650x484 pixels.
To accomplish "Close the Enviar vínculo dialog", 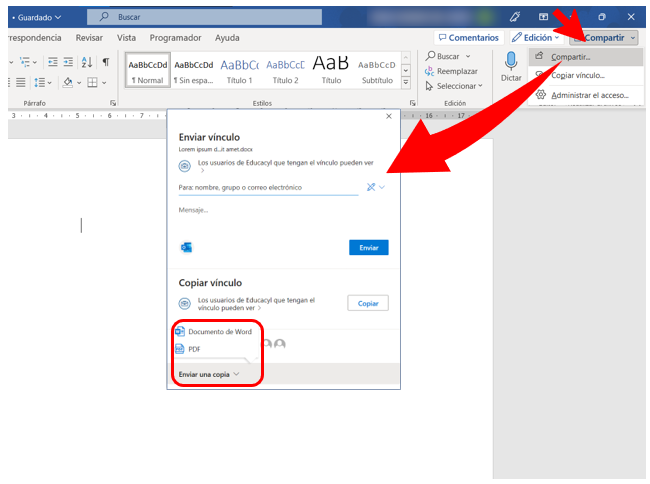I will (x=388, y=116).
